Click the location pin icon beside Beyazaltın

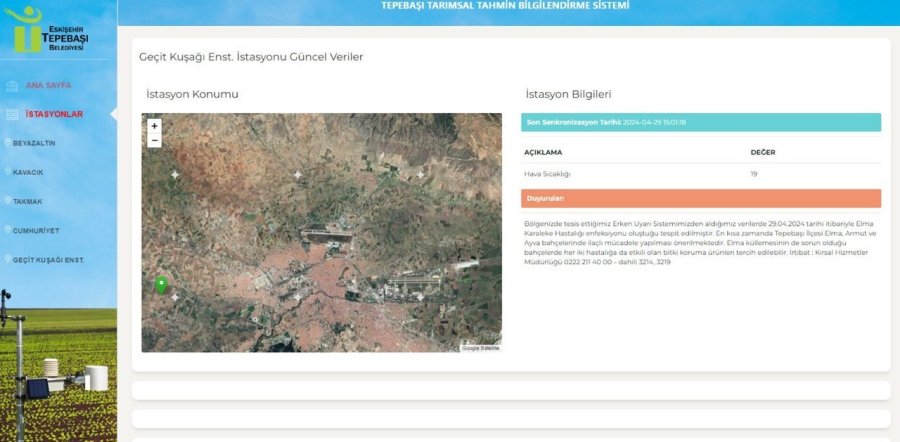[x=8, y=143]
